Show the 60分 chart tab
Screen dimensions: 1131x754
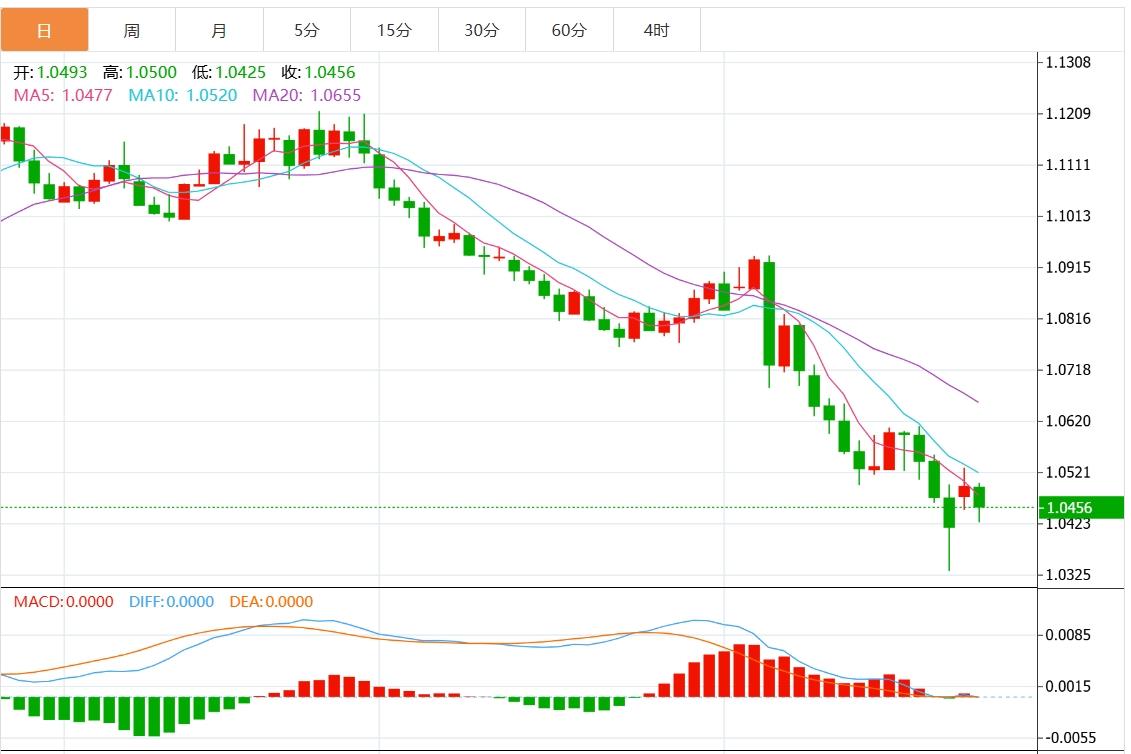(x=569, y=30)
